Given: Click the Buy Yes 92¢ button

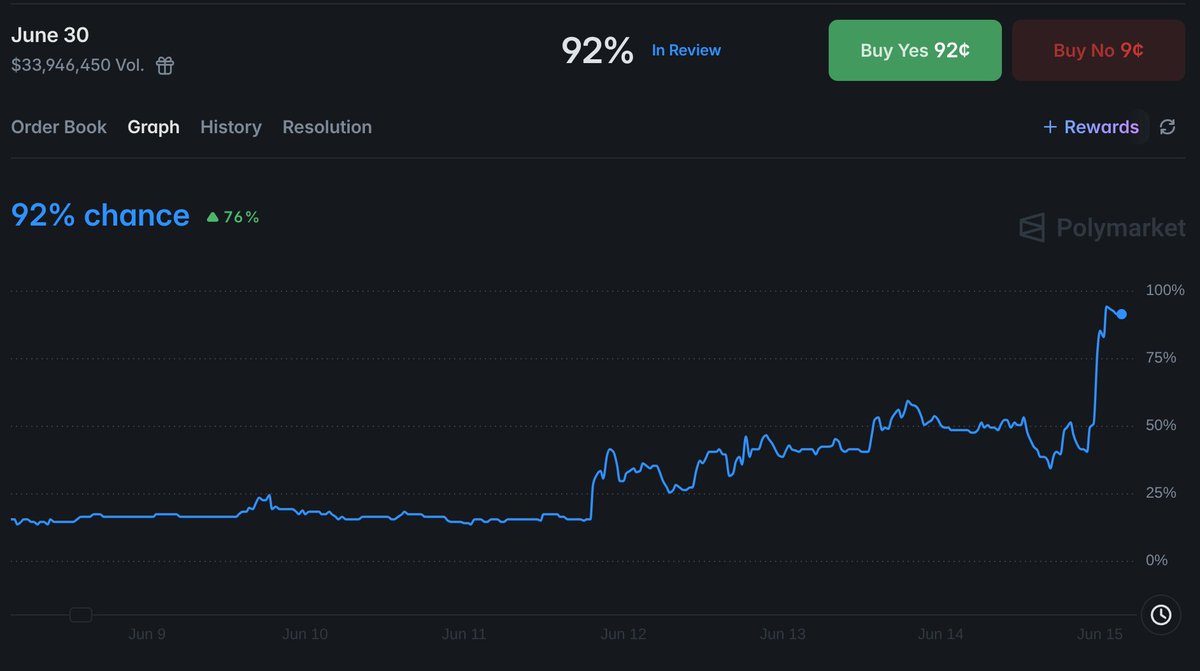Looking at the screenshot, I should point(915,50).
